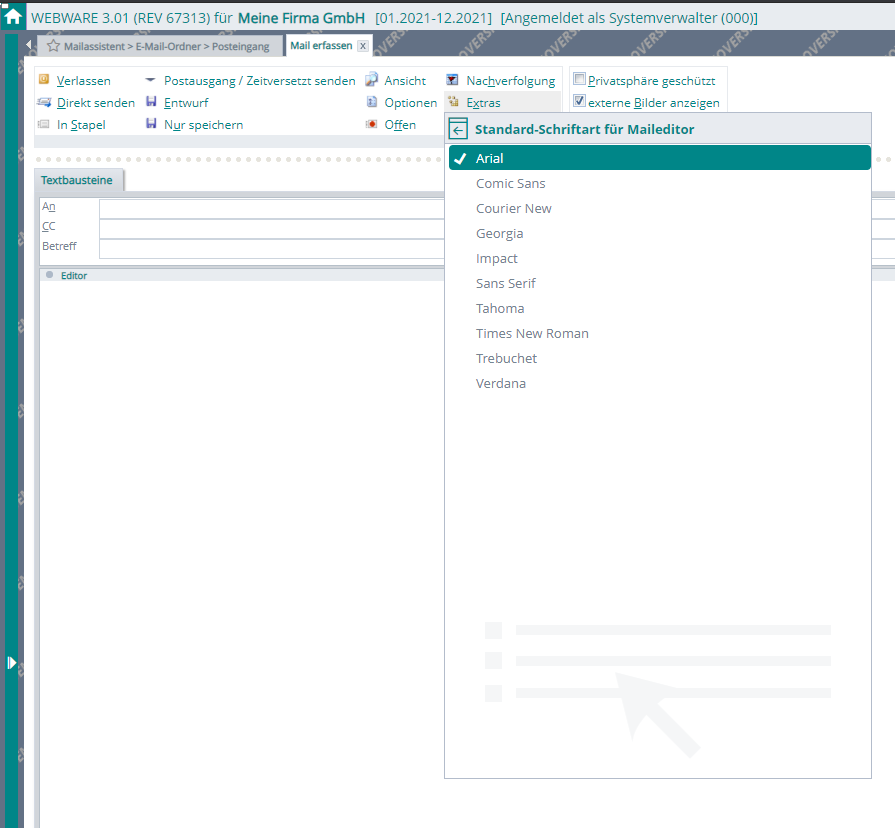Click the Entwurf floppy disk icon

pyautogui.click(x=151, y=102)
